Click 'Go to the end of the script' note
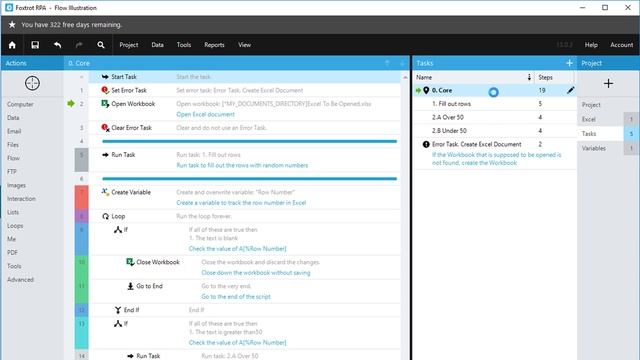Screen dimensions: 640x360 coord(236,297)
